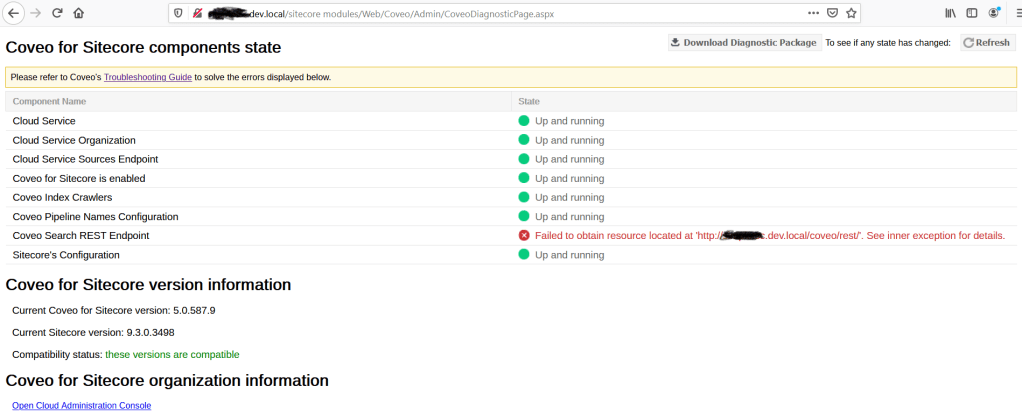This screenshot has width=1022, height=415.
Task: Click green status dot for Coveo Index Crawlers
Action: pyautogui.click(x=524, y=197)
